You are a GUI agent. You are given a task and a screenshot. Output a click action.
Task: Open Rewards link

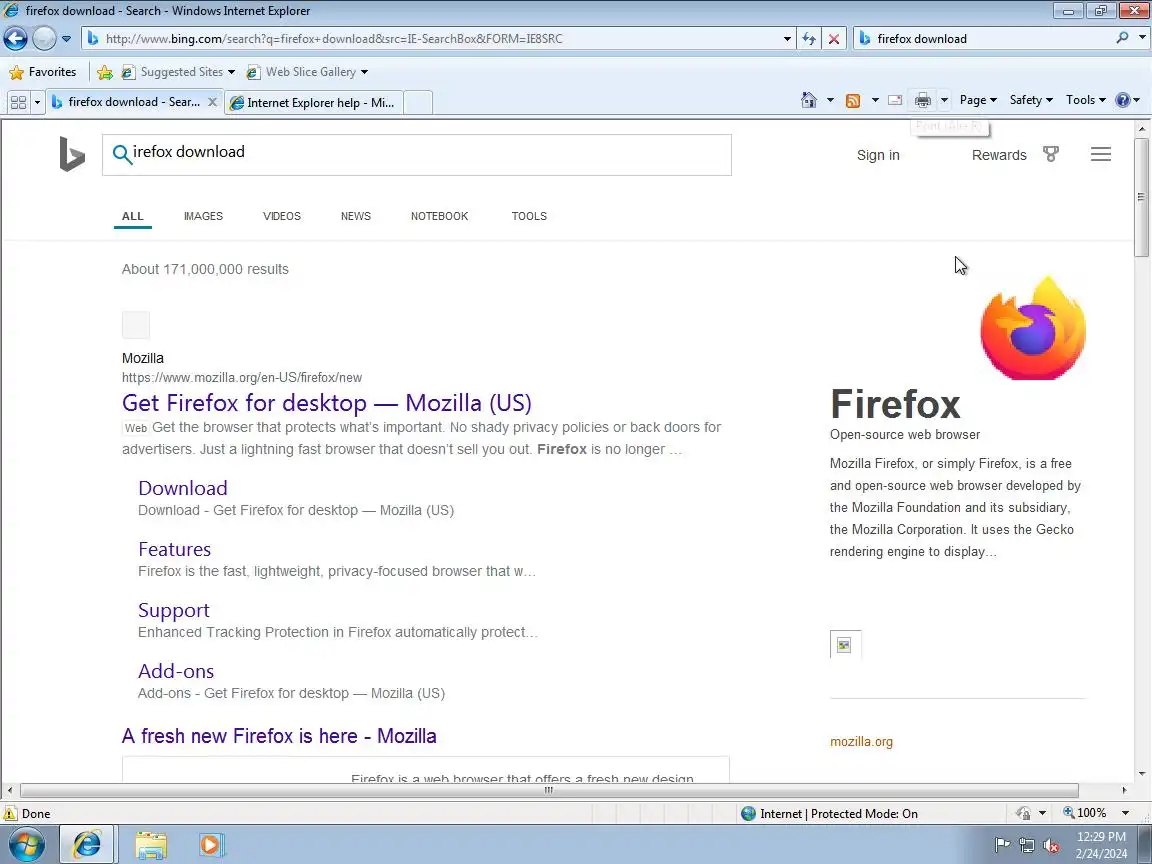click(x=998, y=155)
